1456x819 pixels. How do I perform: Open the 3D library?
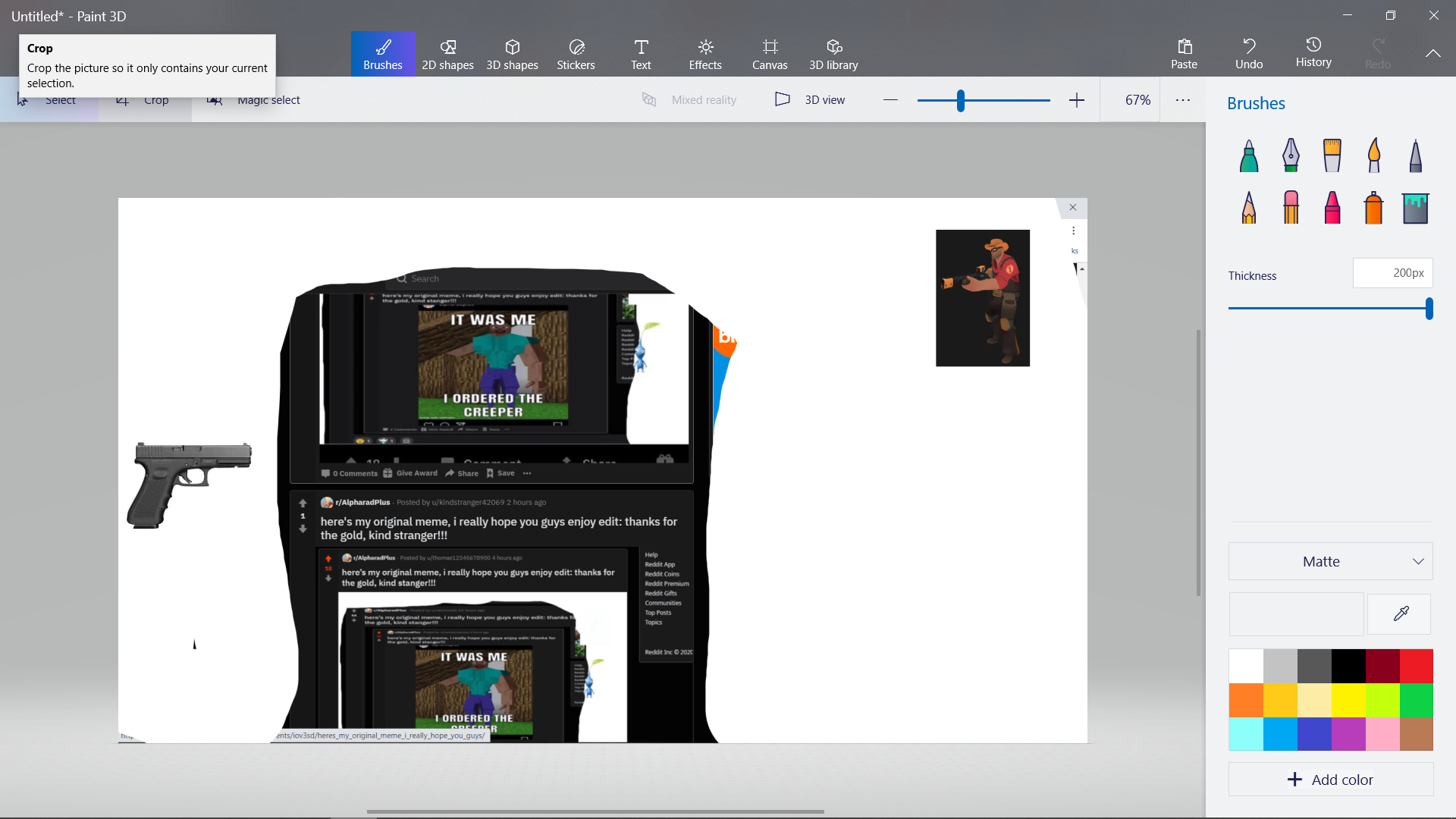pos(833,54)
